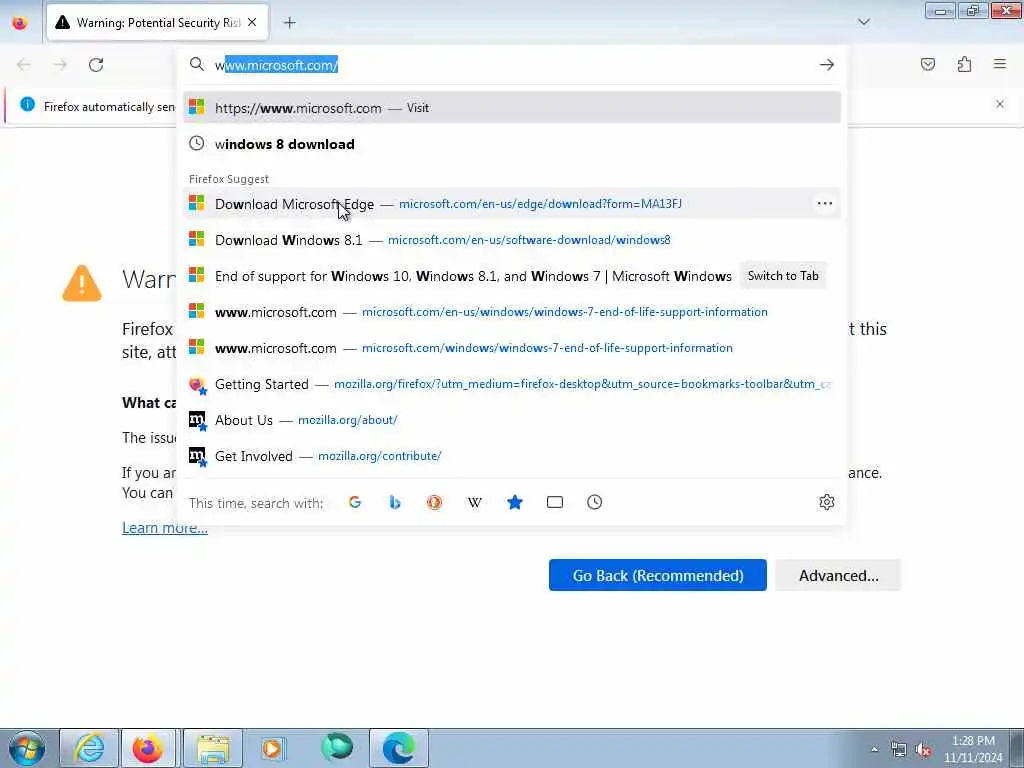Screen dimensions: 1024x768
Task: Choose the Download Microsoft Edge suggestion
Action: (x=512, y=204)
